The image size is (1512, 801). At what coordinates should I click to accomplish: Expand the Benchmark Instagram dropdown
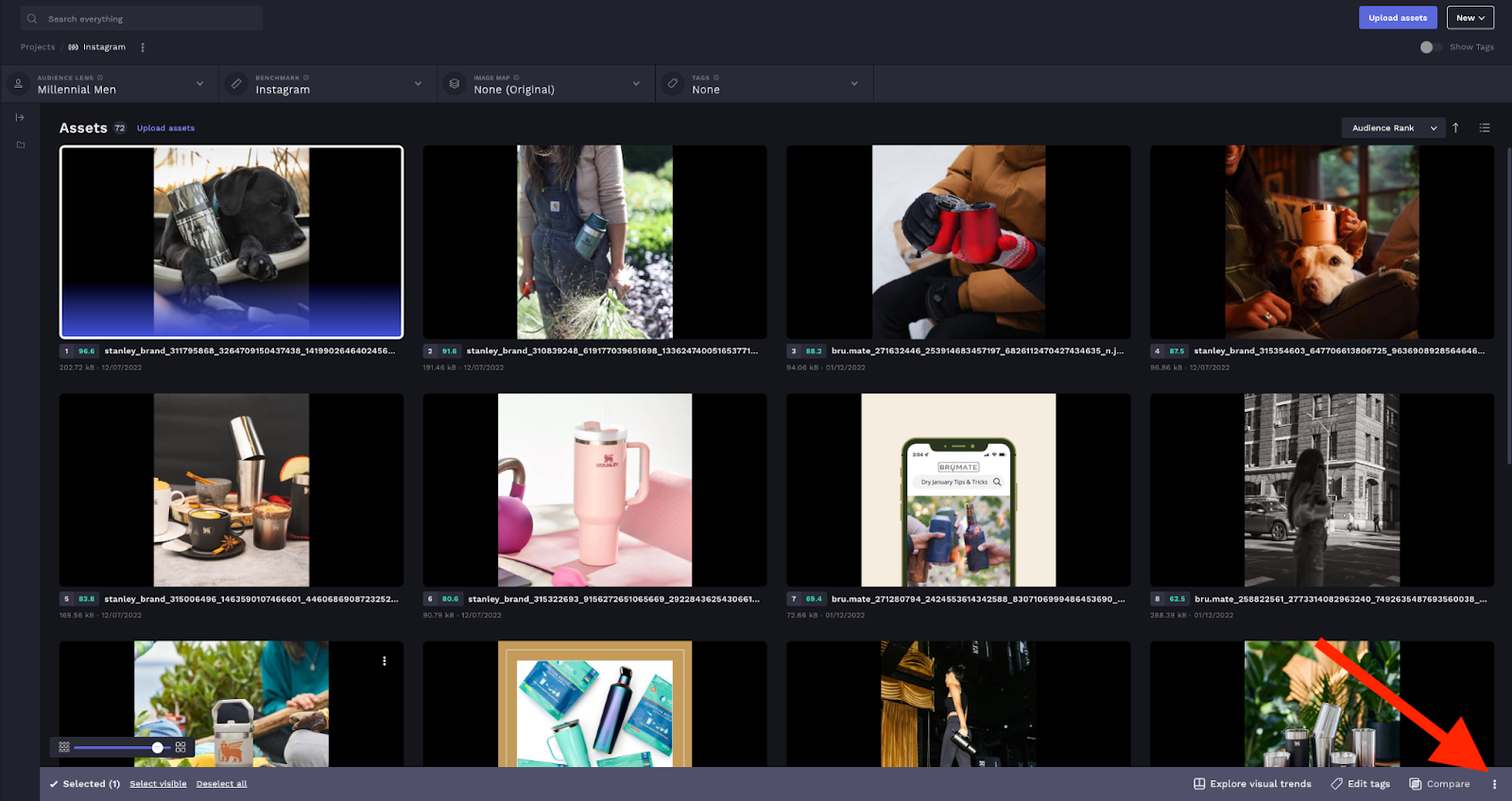[x=418, y=84]
